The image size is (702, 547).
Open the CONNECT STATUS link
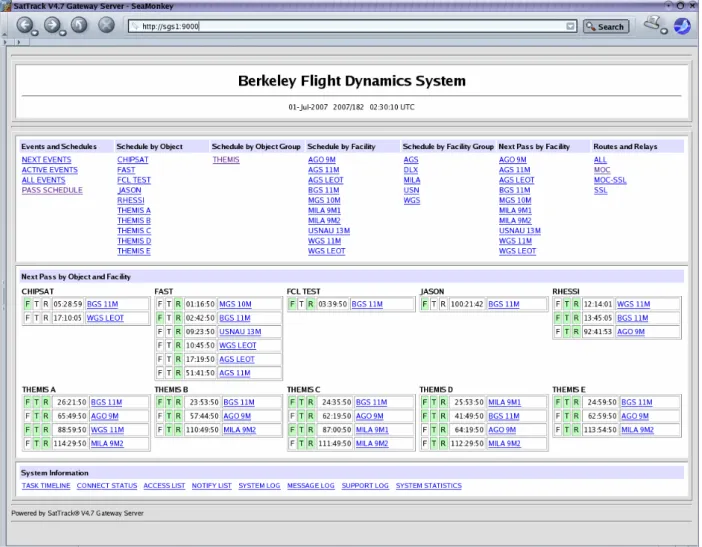107,486
